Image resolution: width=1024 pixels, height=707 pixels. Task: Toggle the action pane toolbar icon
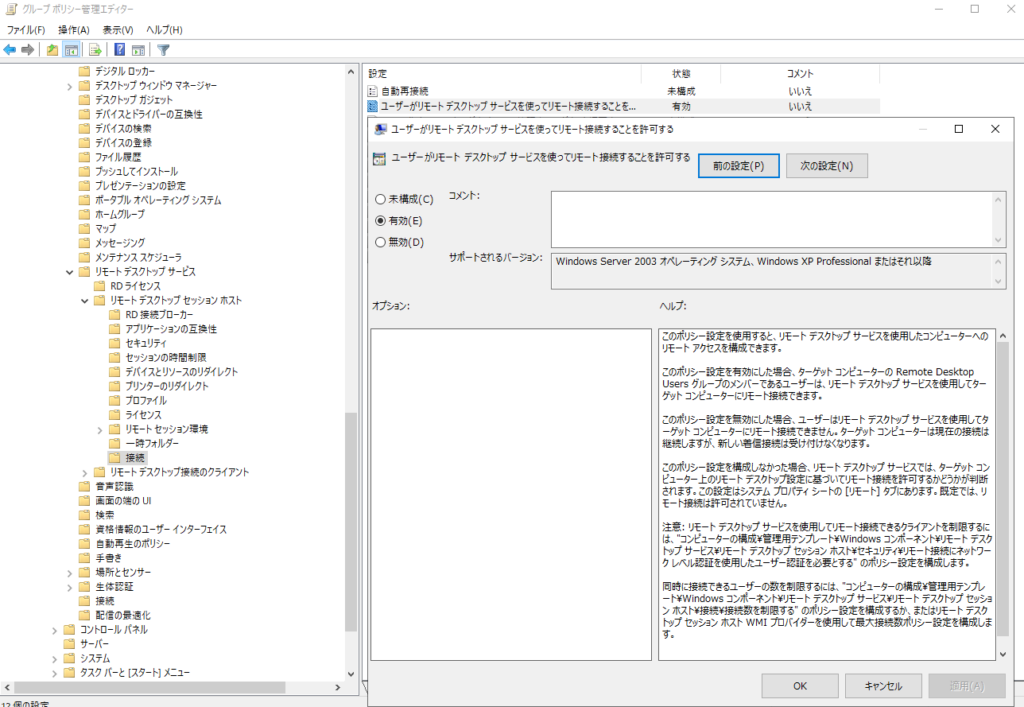click(x=138, y=50)
